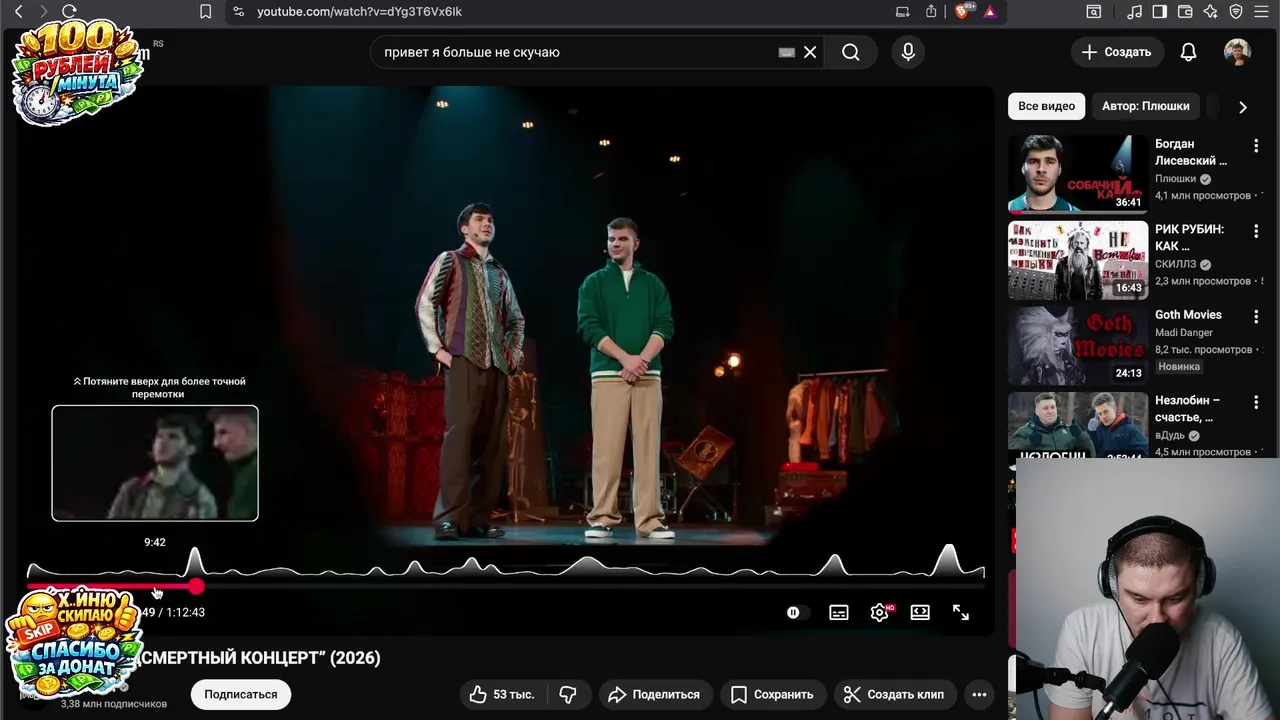Like the video with 53 тыс. thumbs up
The height and width of the screenshot is (720, 1280).
point(502,694)
